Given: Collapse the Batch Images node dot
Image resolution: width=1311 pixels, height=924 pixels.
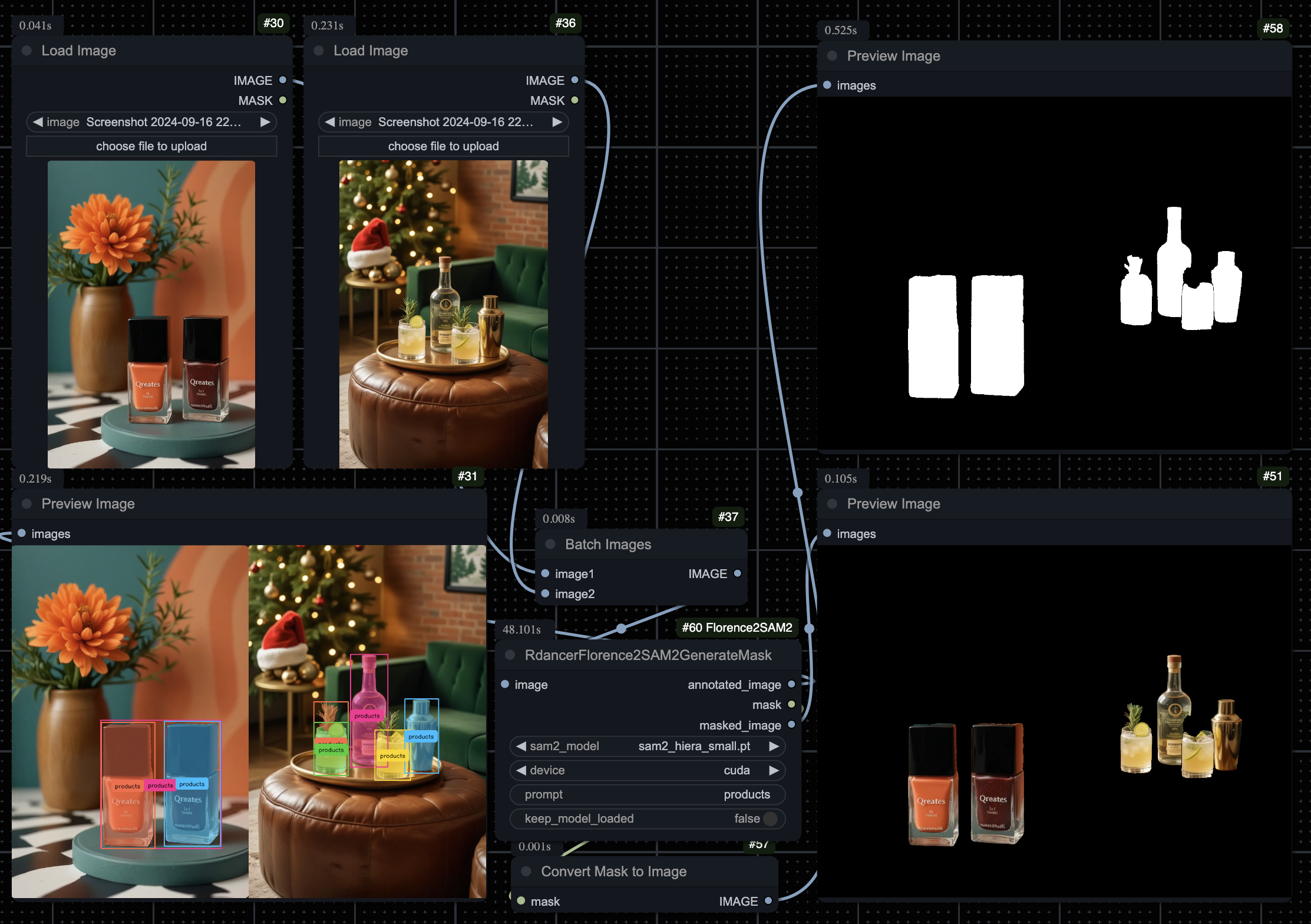Looking at the screenshot, I should (x=550, y=544).
